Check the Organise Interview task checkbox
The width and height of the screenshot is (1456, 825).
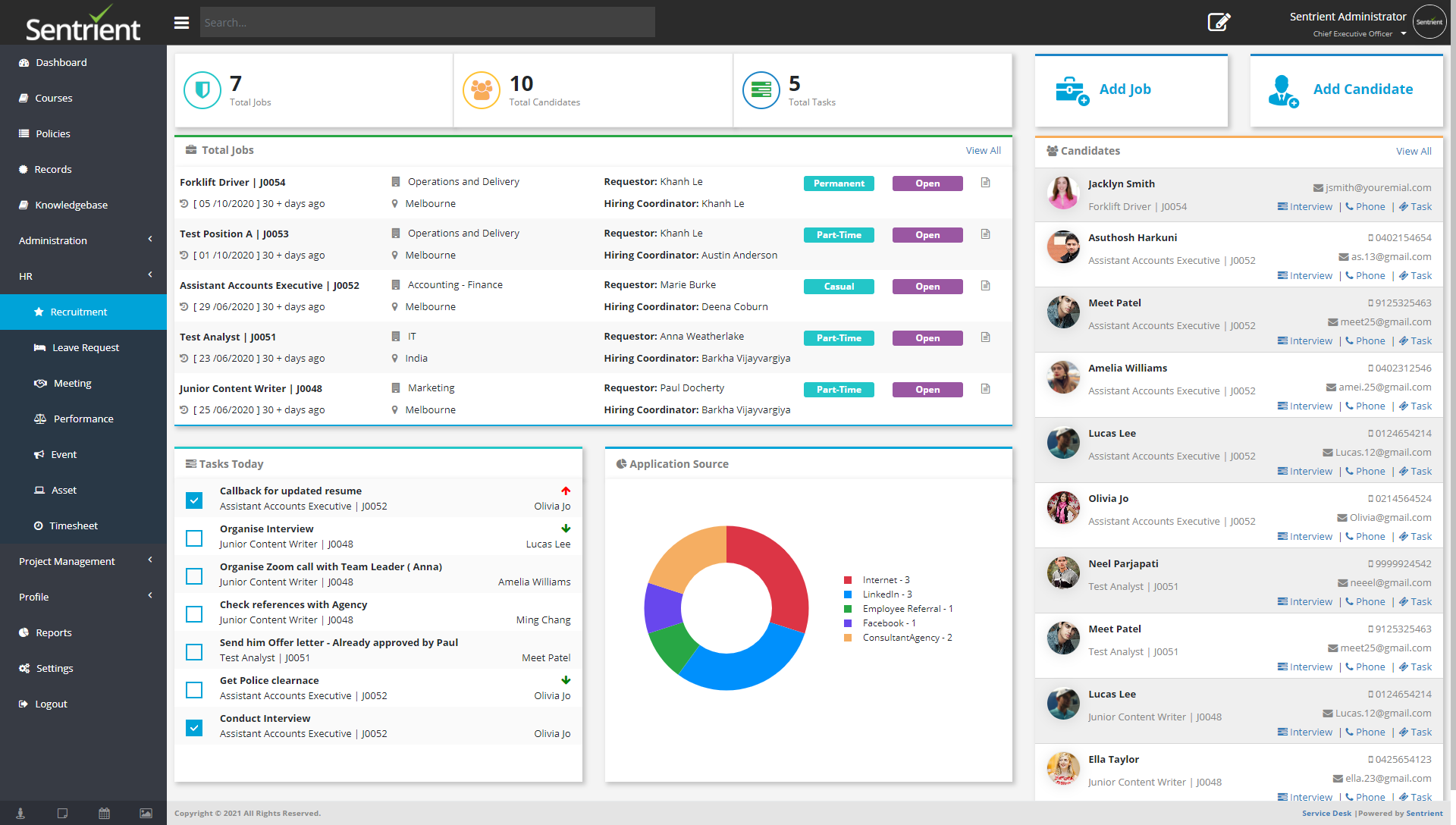pos(194,538)
